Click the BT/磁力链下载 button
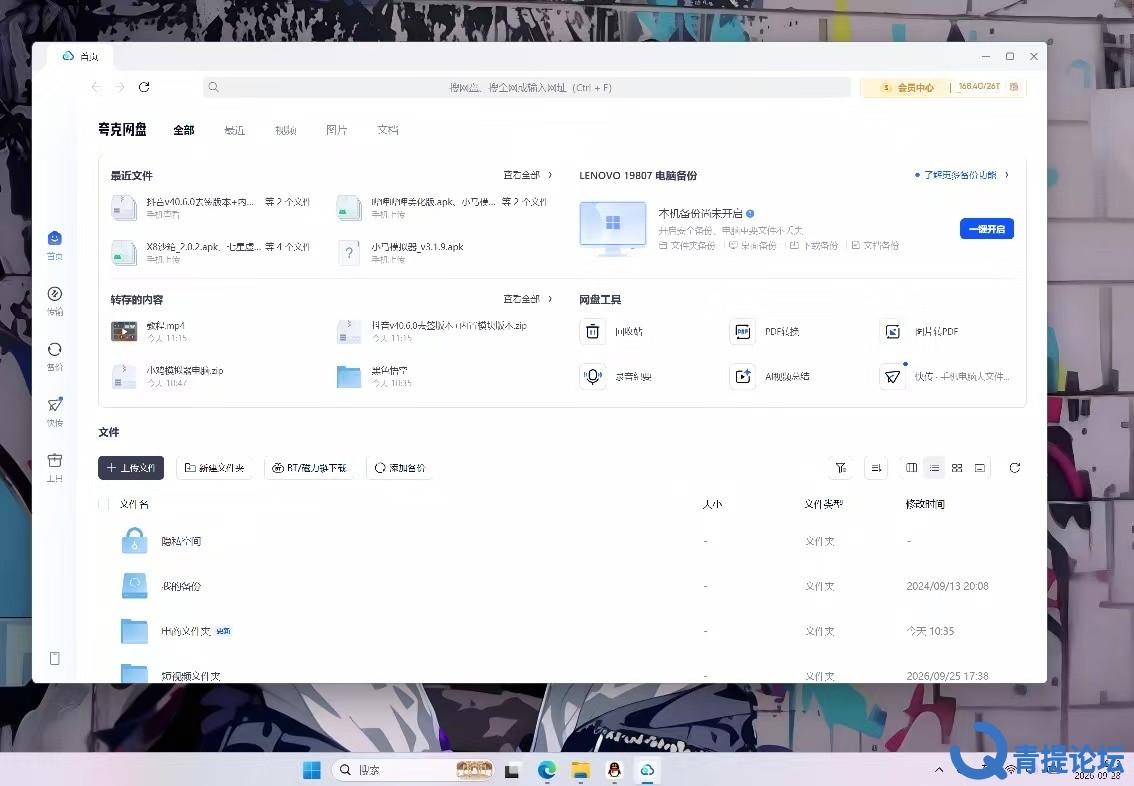 coord(309,468)
